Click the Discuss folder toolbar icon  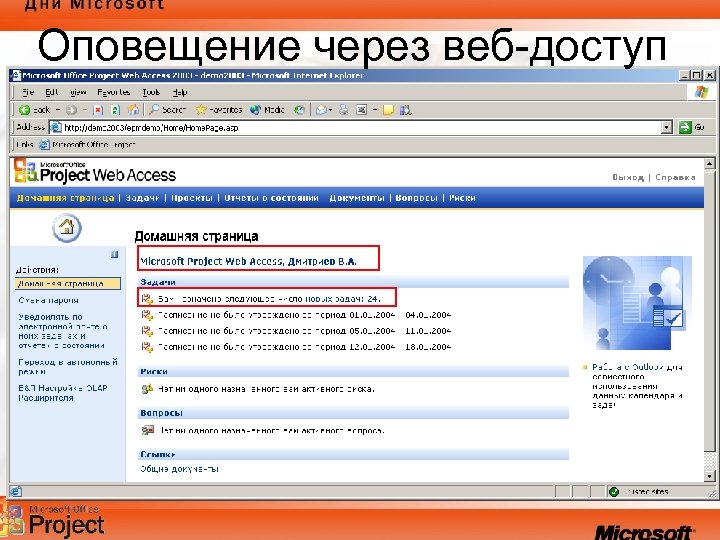point(388,110)
